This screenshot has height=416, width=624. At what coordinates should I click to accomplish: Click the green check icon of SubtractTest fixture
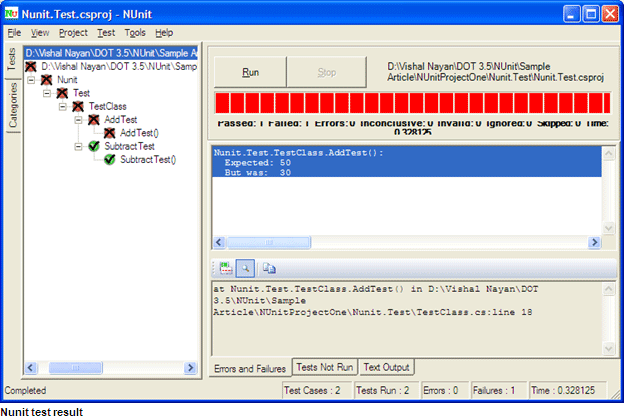point(94,146)
